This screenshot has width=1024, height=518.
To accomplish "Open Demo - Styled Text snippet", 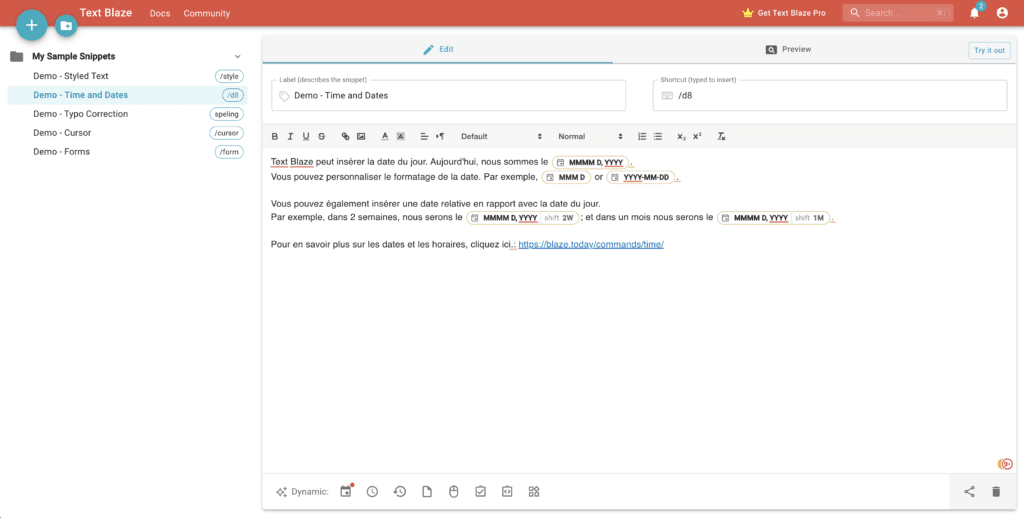I will pyautogui.click(x=127, y=76).
